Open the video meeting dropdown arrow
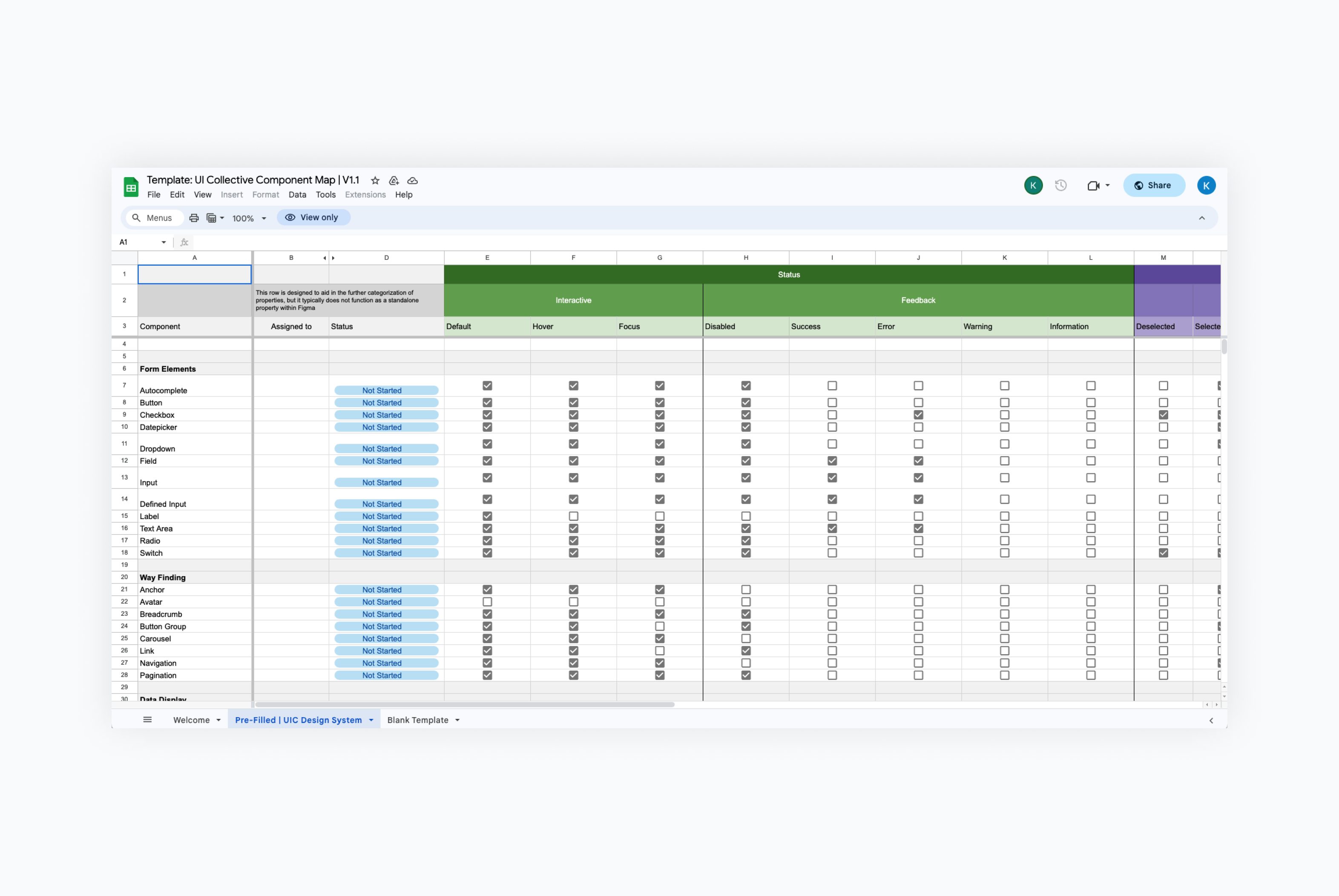The height and width of the screenshot is (896, 1339). point(1108,185)
